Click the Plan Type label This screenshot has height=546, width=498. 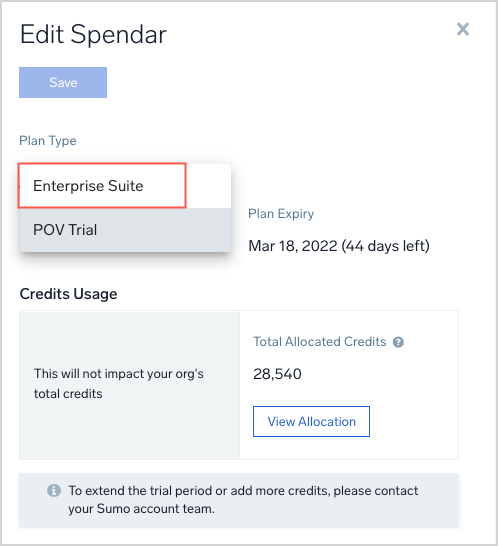(x=48, y=141)
